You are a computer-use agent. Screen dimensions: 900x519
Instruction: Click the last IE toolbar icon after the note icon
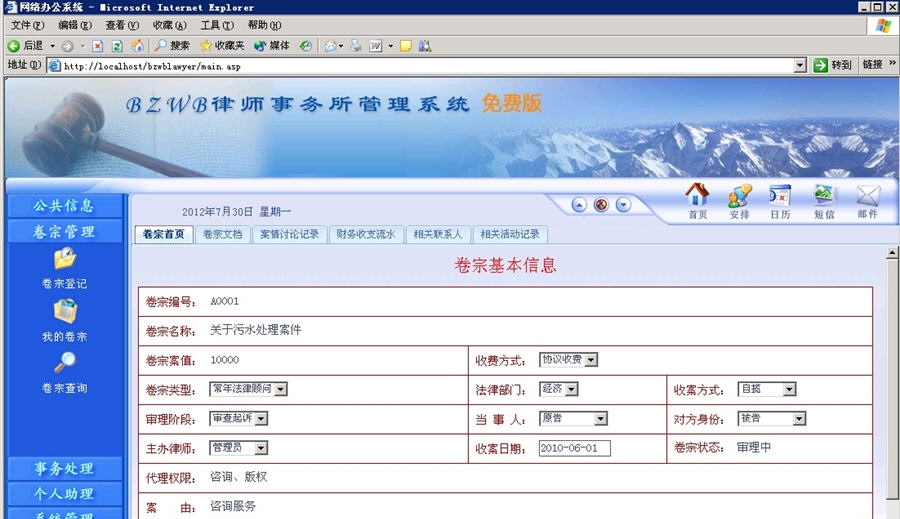(425, 46)
